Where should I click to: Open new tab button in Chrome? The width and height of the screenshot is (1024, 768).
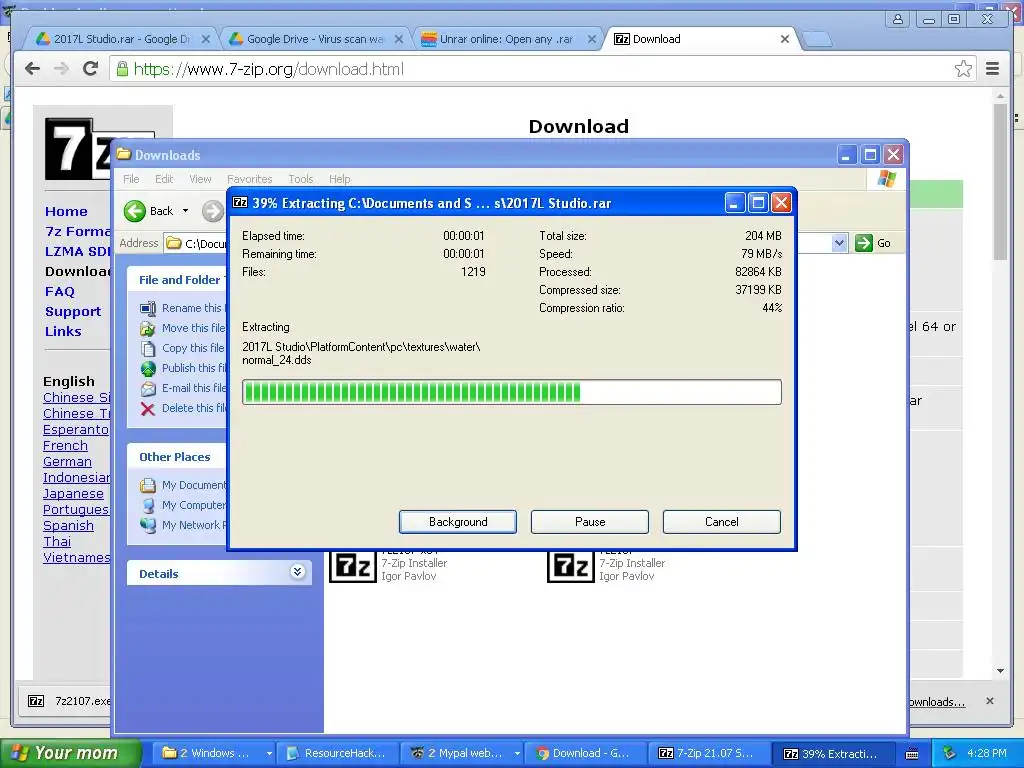(817, 40)
